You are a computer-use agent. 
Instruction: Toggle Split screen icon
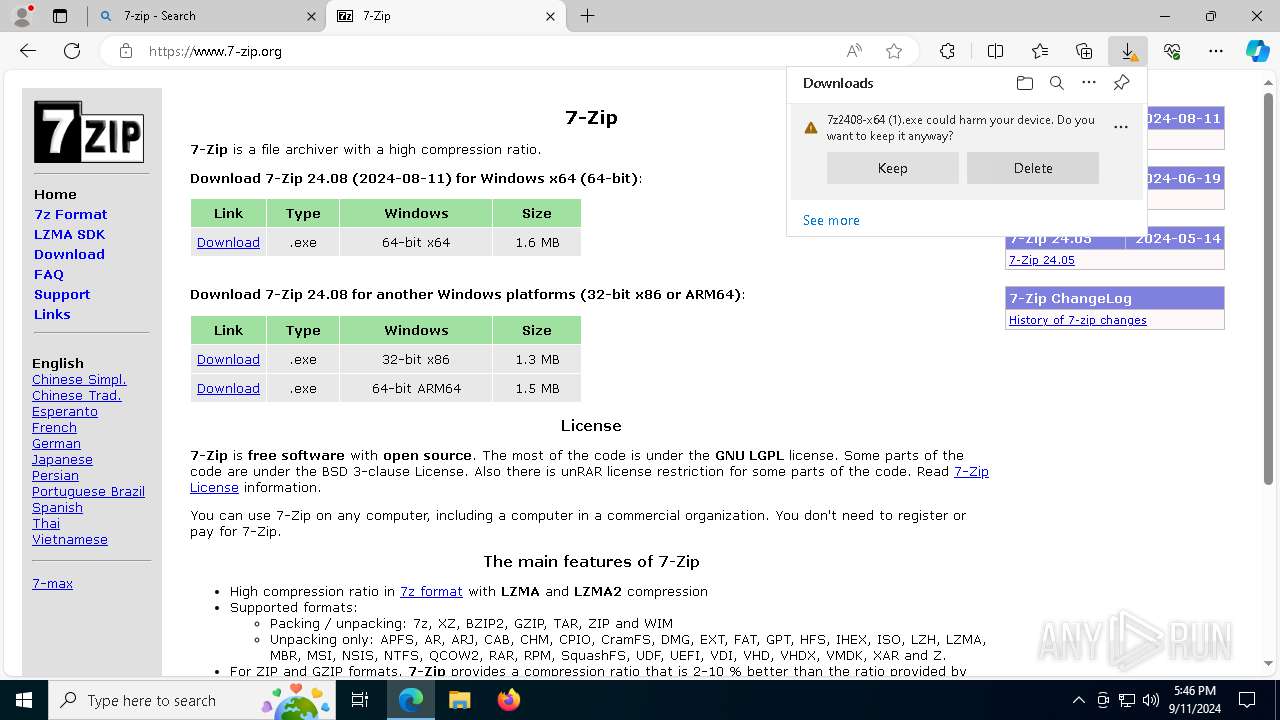coord(995,51)
